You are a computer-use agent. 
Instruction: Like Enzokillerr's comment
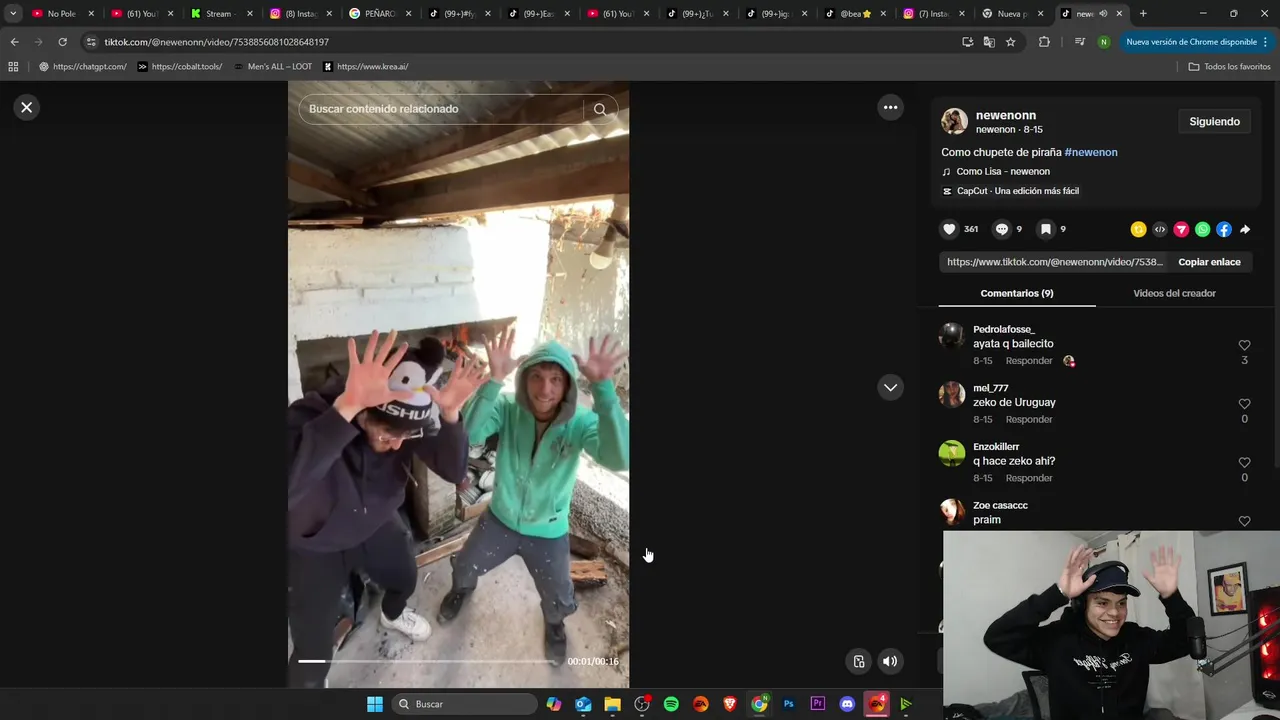(x=1244, y=463)
